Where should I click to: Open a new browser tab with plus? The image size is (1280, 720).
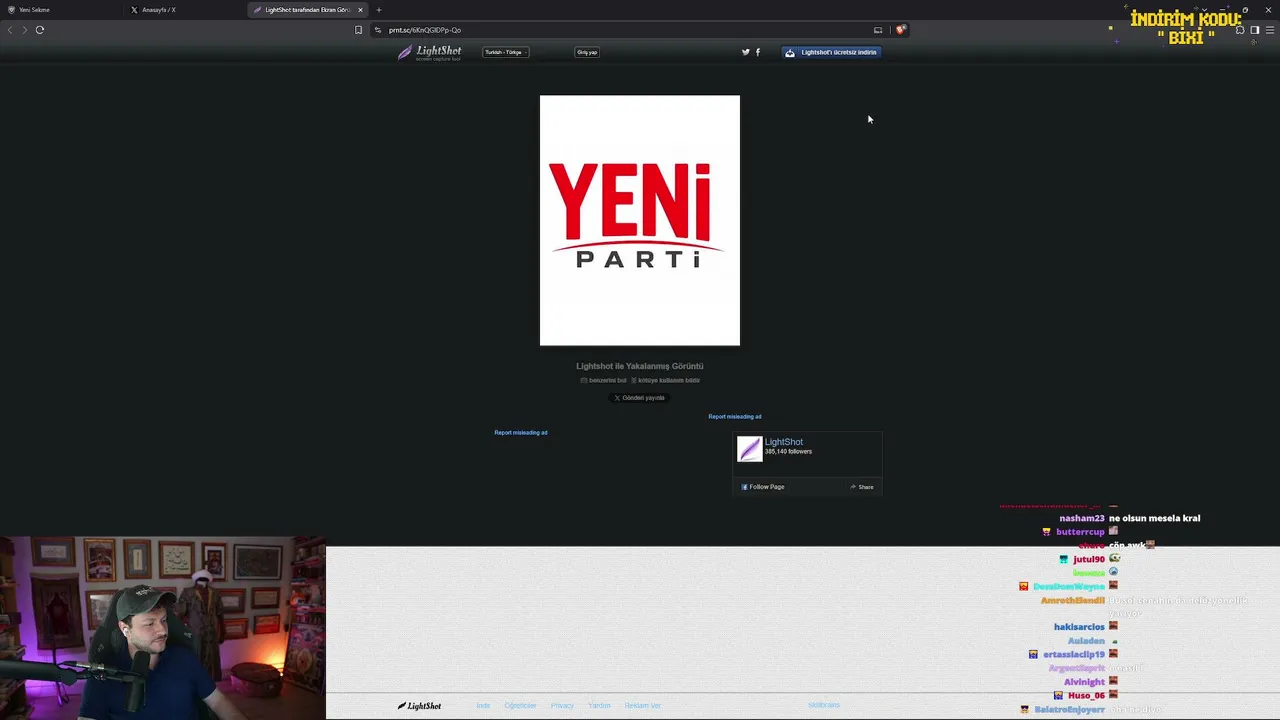(x=379, y=10)
